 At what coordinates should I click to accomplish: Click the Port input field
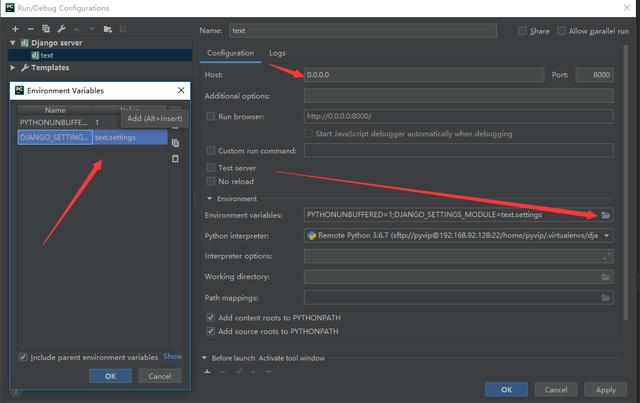coord(594,75)
